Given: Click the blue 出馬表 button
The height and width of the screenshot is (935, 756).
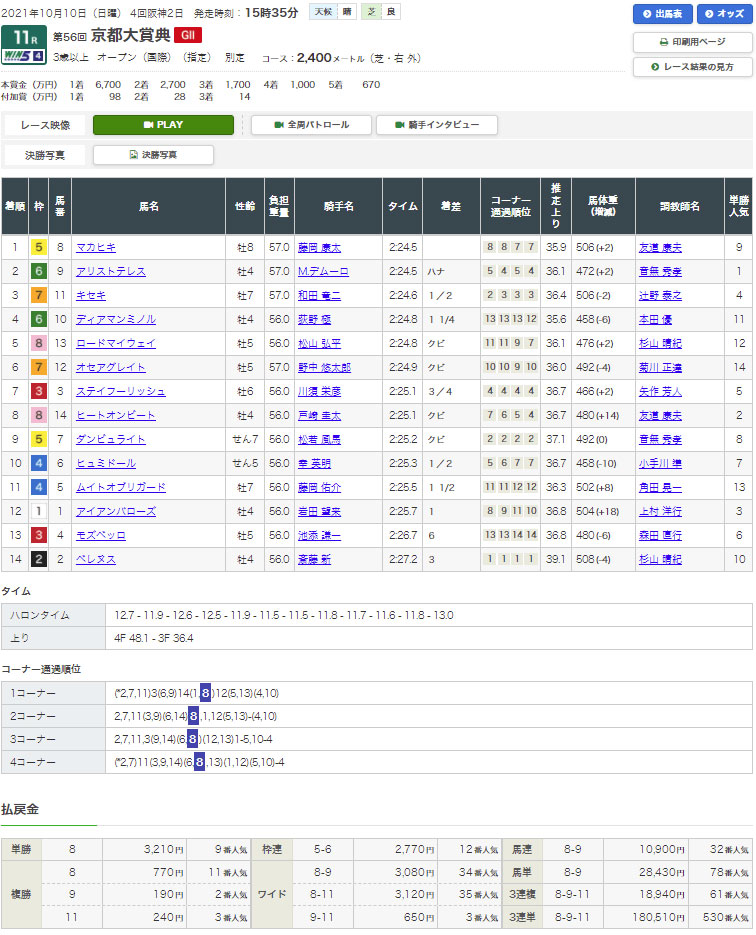Looking at the screenshot, I should (662, 14).
